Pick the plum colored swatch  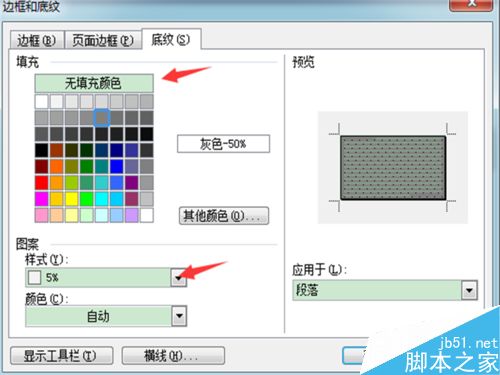click(132, 199)
